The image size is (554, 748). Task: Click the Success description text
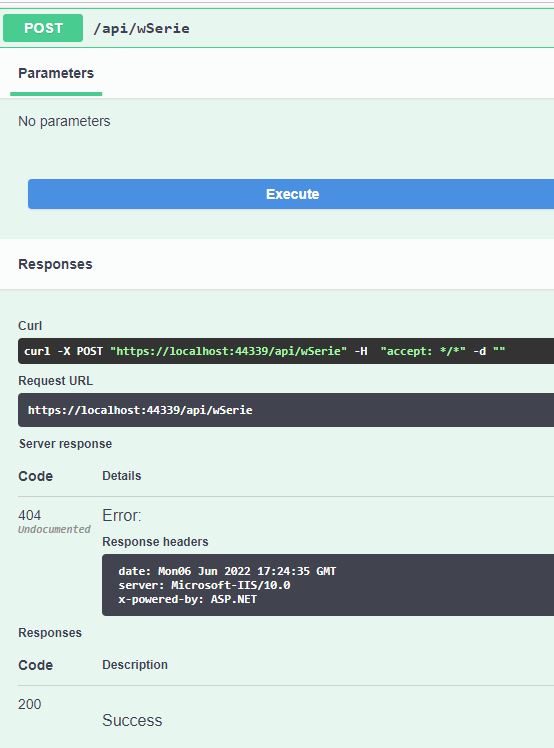(x=132, y=720)
